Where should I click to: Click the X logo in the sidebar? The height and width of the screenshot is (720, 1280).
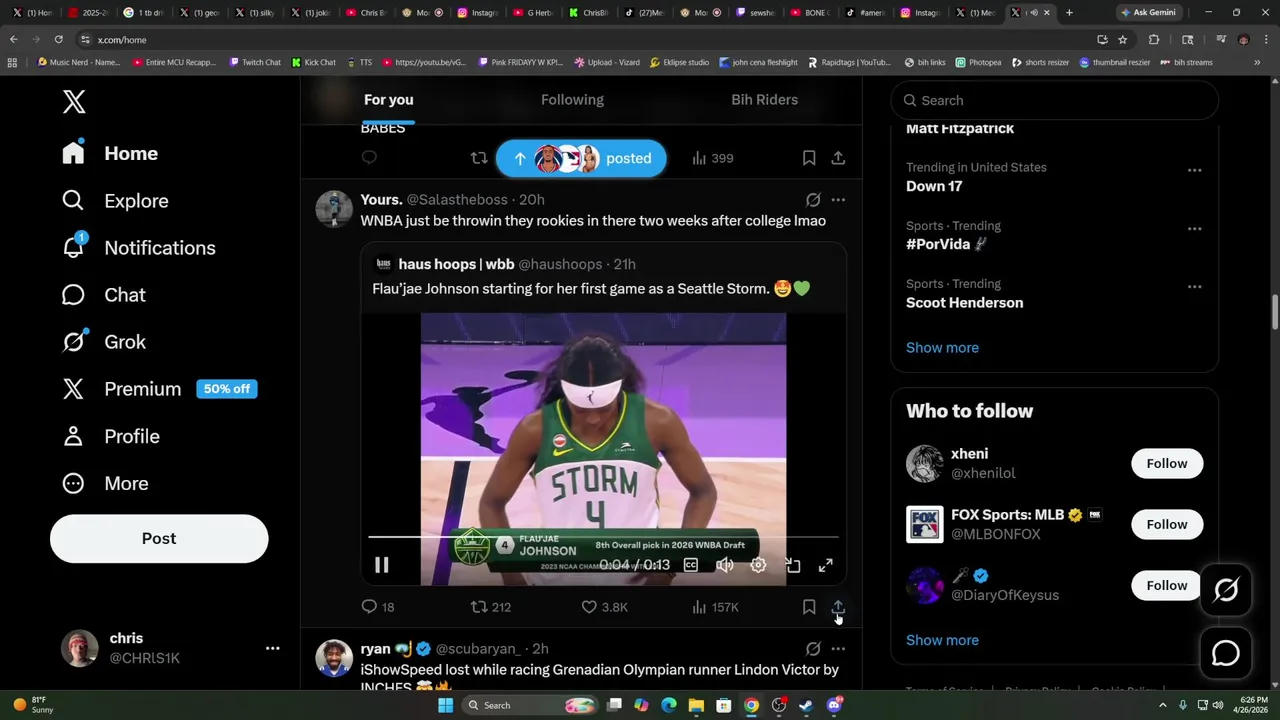tap(74, 101)
